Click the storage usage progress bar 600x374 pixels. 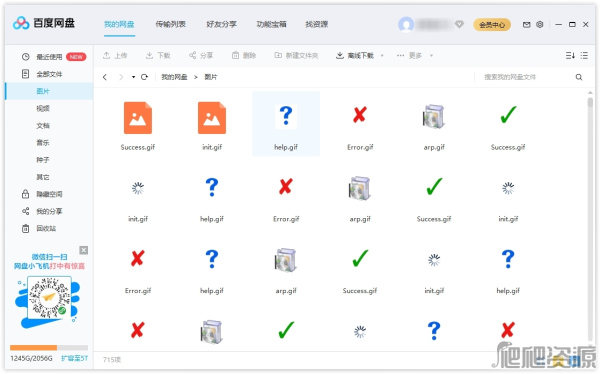pyautogui.click(x=49, y=348)
